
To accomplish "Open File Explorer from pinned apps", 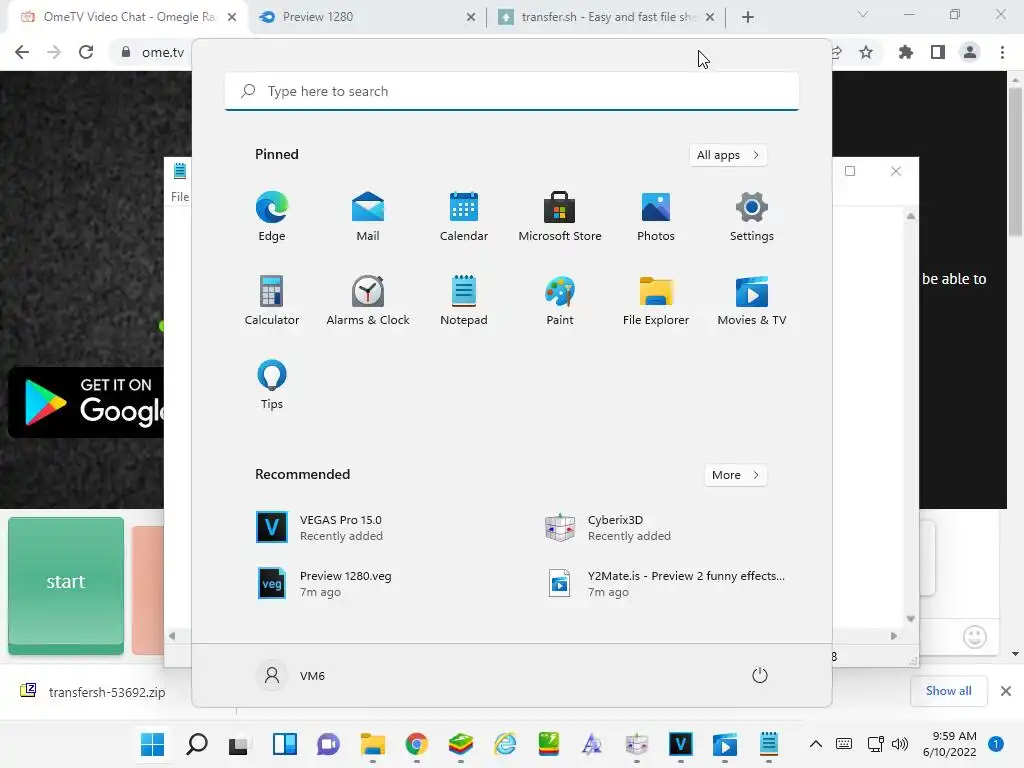I will [656, 300].
